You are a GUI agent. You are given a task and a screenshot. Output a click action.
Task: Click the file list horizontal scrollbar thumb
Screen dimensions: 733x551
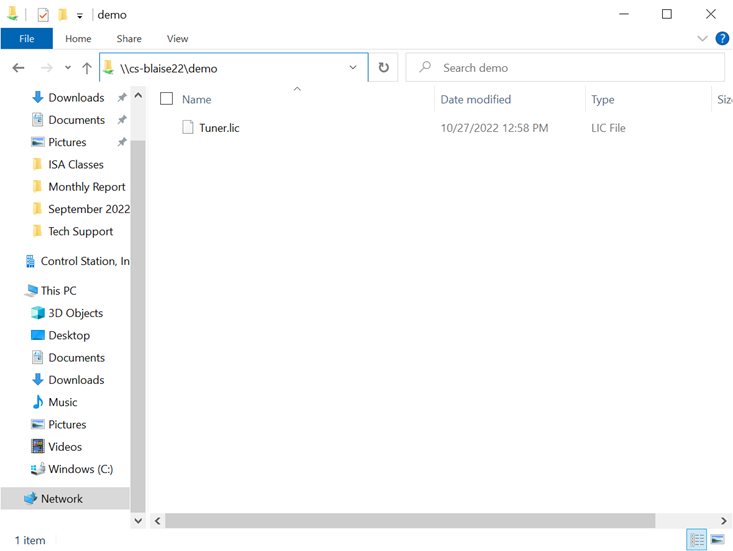pos(410,521)
